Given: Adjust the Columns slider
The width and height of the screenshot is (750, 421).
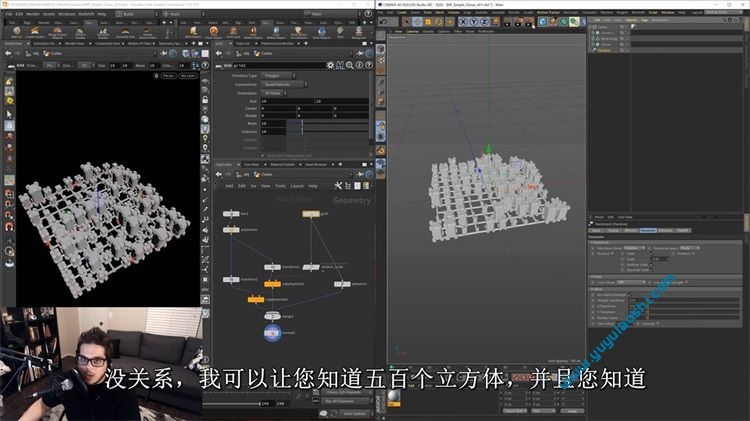Looking at the screenshot, I should [x=328, y=131].
